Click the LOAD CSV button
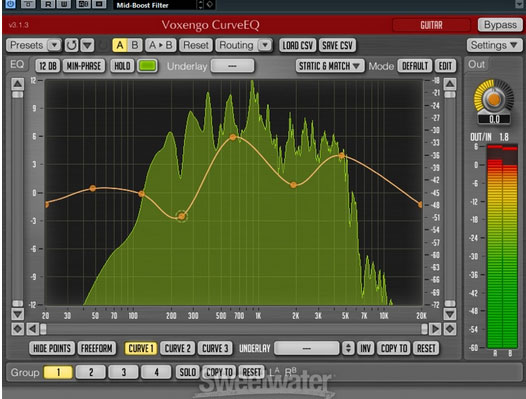Viewport: 526px width, 399px height. 298,45
